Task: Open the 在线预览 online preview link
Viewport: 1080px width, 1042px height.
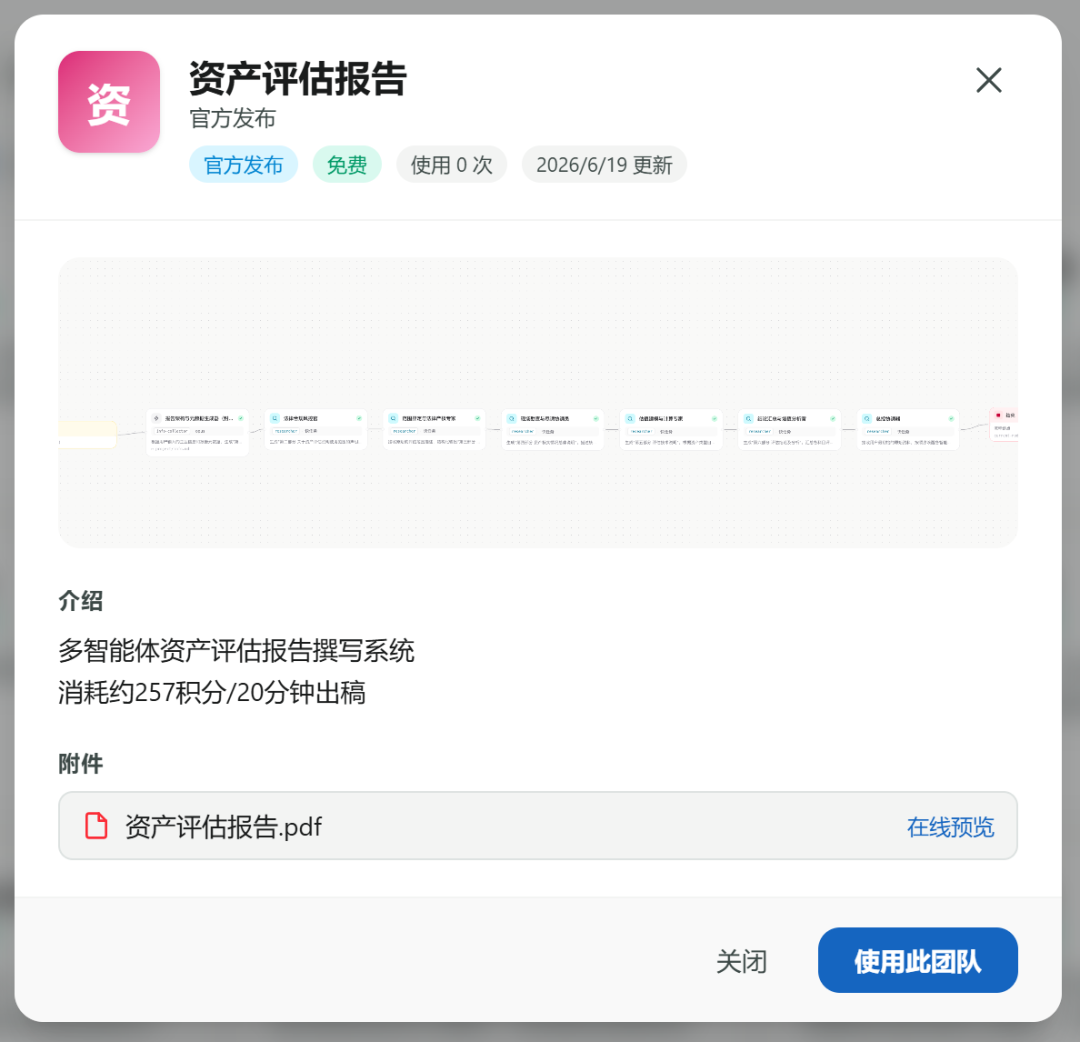Action: (x=950, y=826)
